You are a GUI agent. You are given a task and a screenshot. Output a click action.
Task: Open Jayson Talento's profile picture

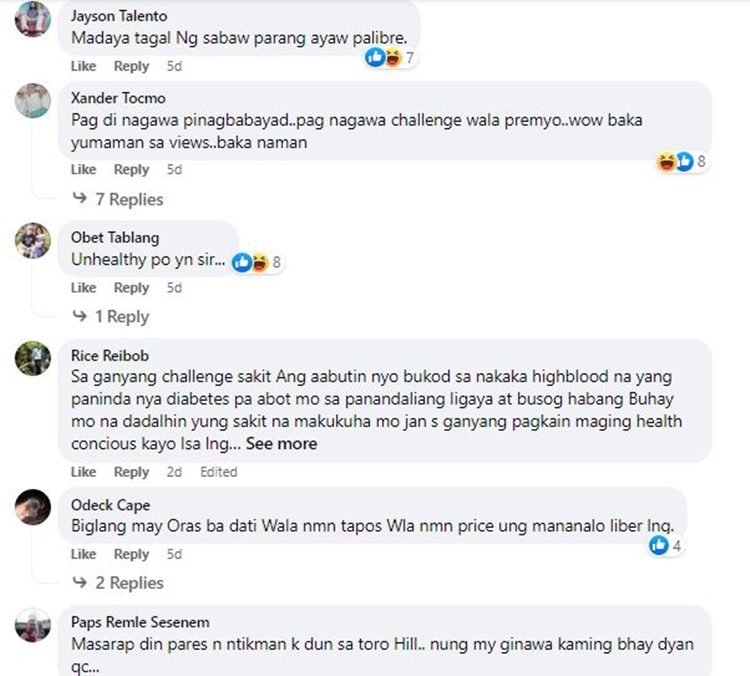(x=33, y=19)
